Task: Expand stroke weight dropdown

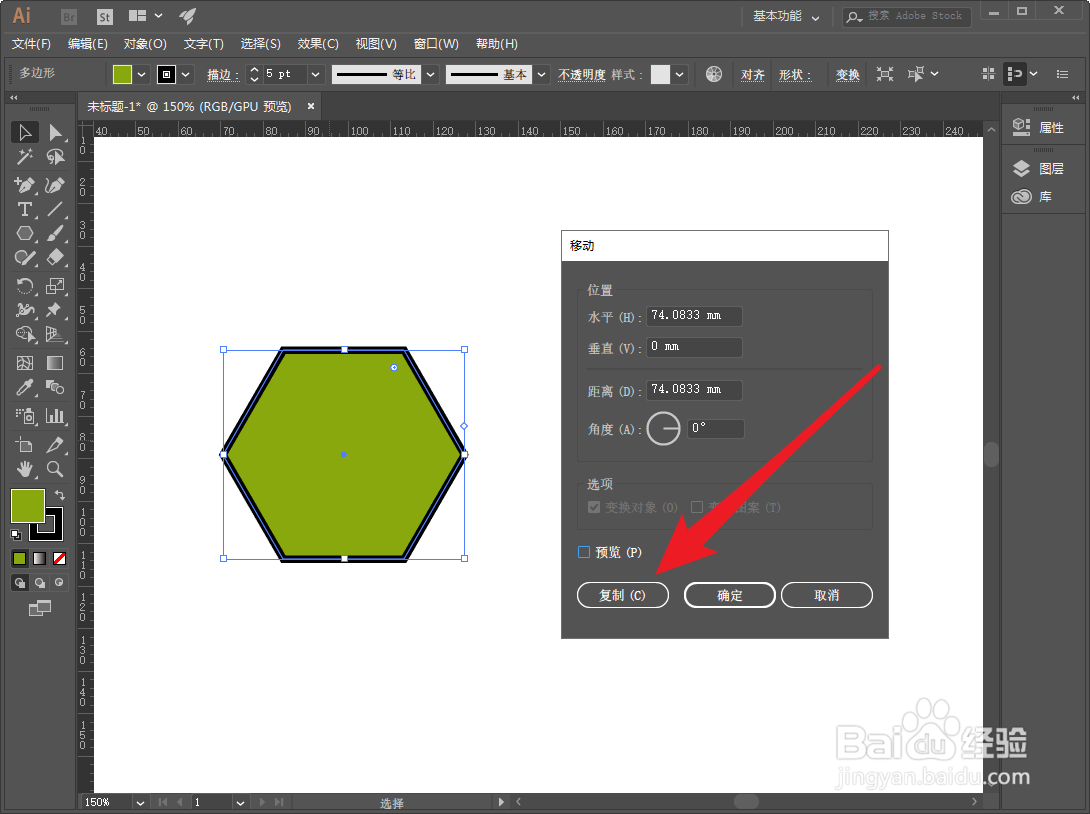Action: click(x=316, y=74)
